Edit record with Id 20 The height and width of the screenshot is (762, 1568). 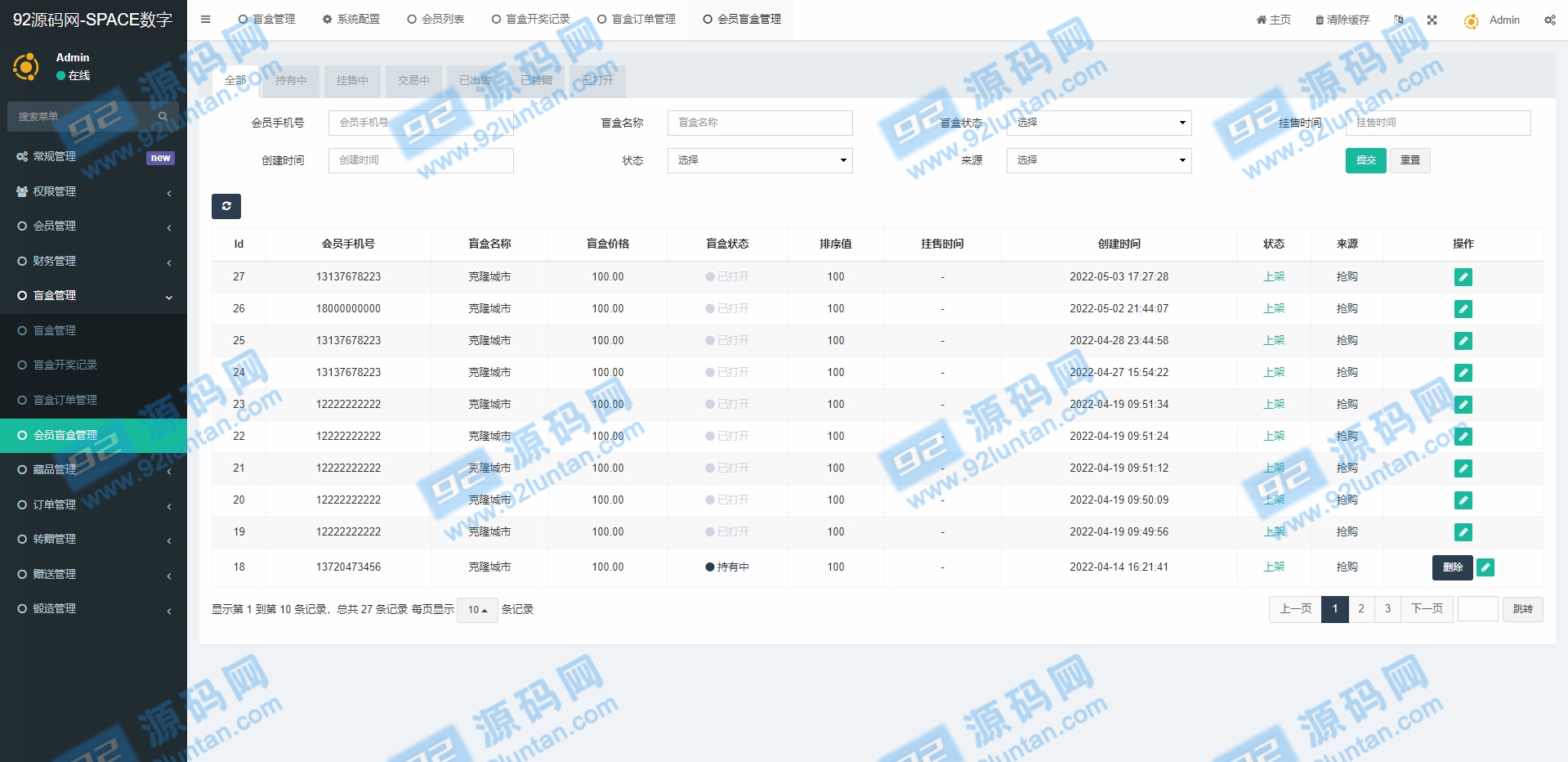(x=1463, y=500)
